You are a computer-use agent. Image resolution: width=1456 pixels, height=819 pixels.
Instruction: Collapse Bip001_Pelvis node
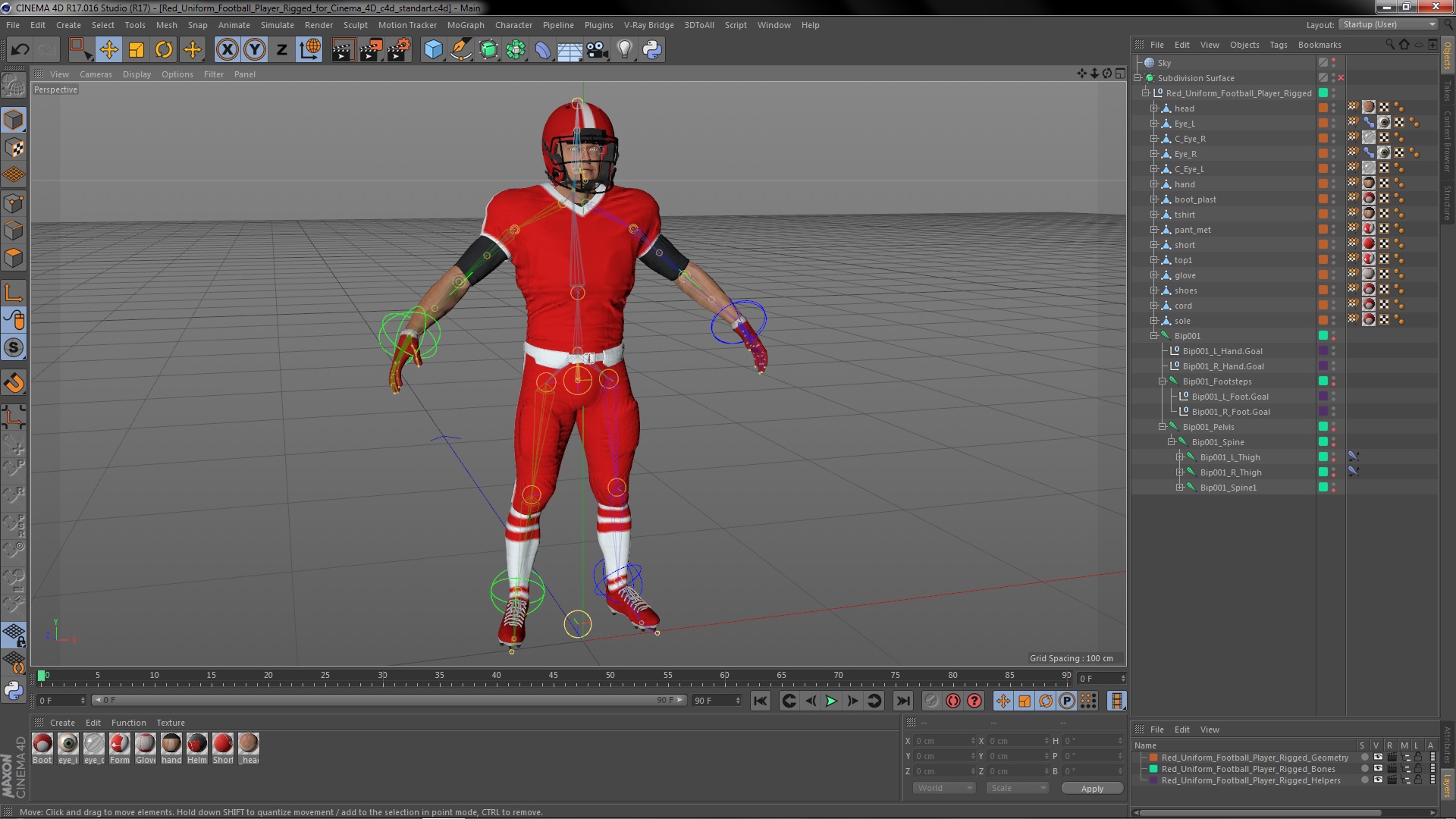[x=1163, y=426]
